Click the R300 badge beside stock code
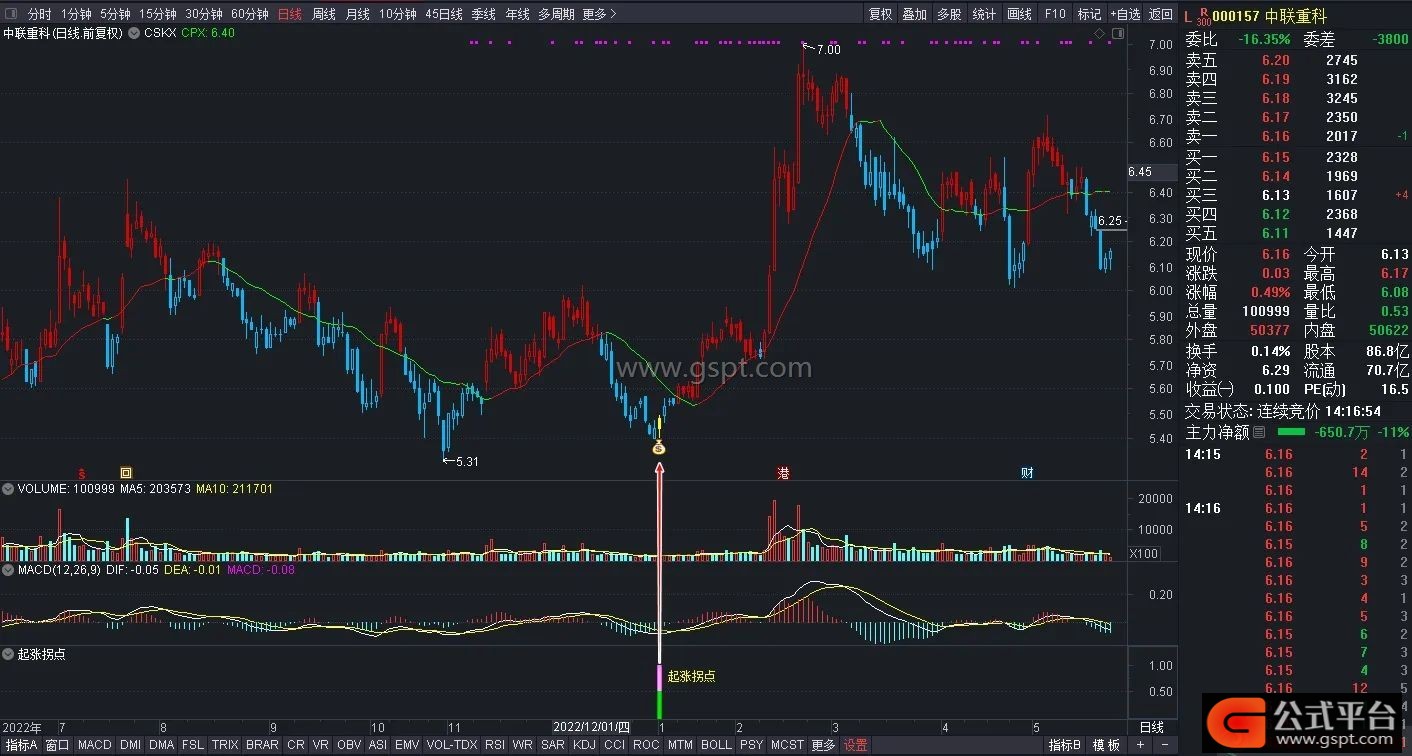Screen dimensions: 1412x756 1203,15
